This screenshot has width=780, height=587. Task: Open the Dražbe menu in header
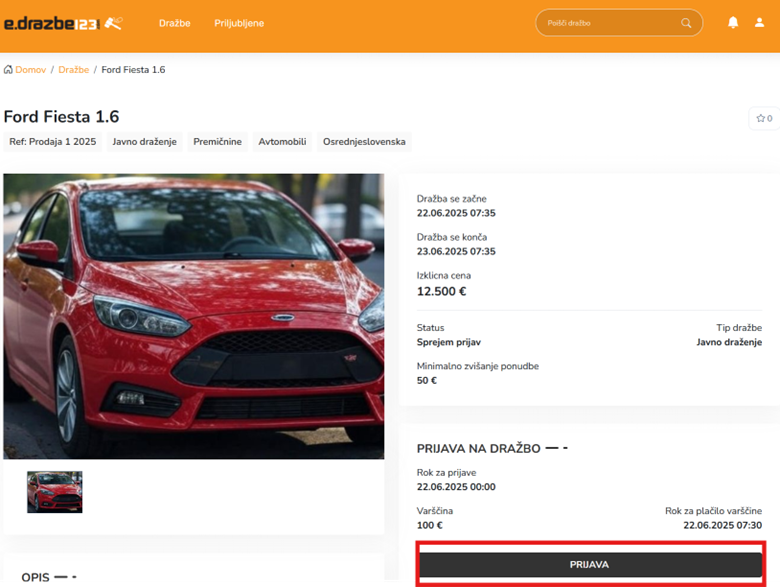174,23
